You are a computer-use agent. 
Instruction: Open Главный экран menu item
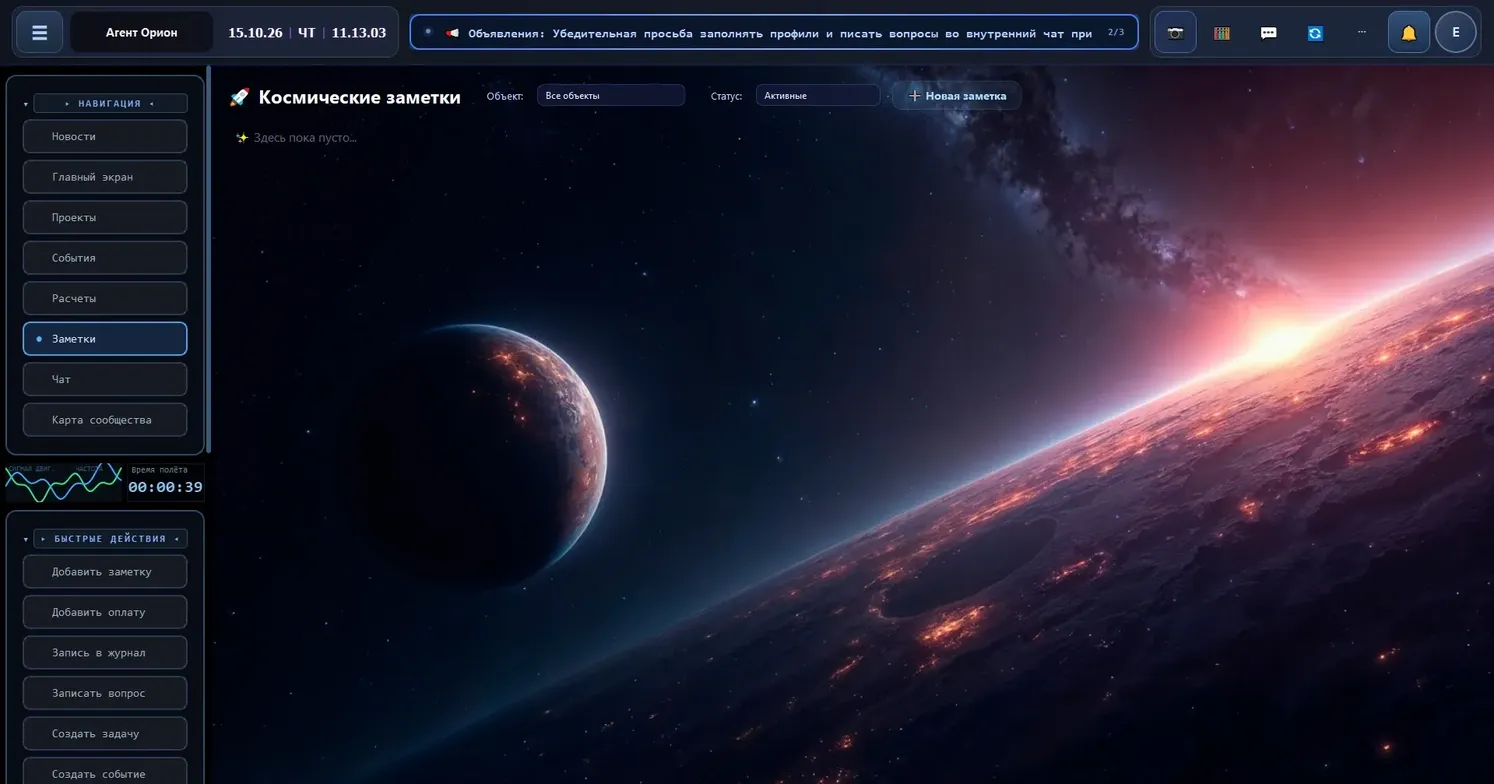[x=105, y=177]
